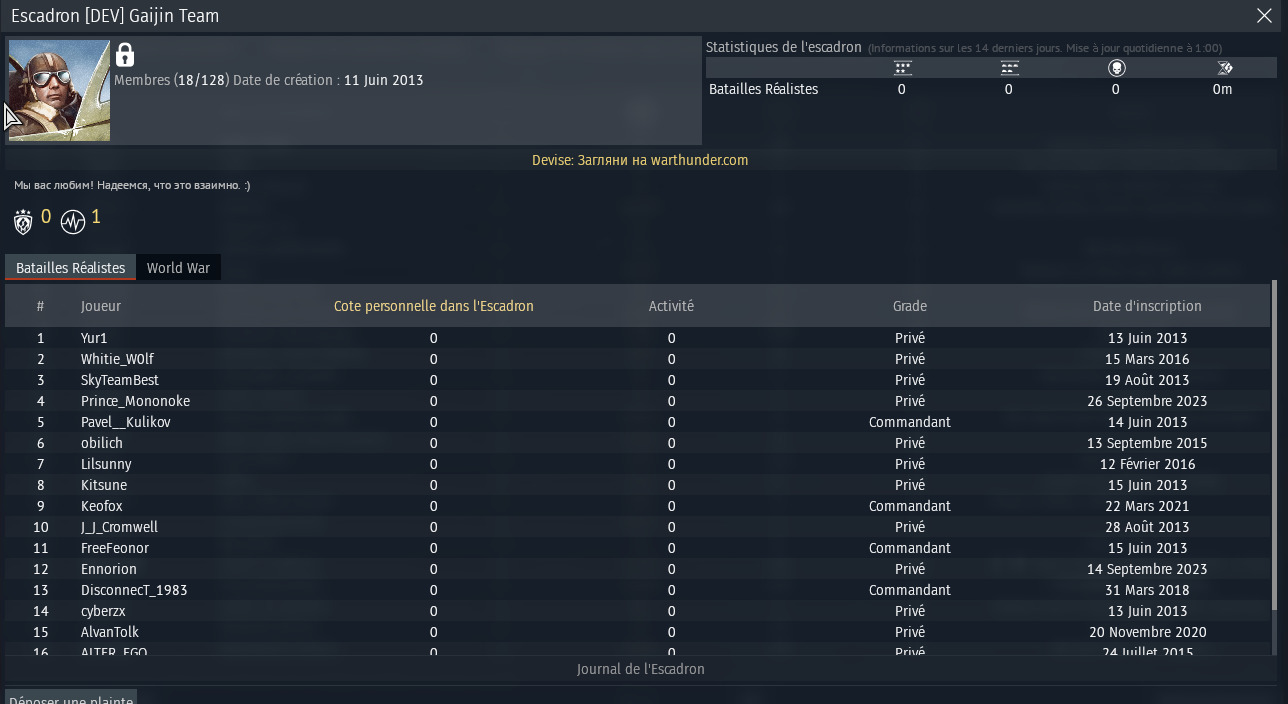This screenshot has height=704, width=1288.
Task: Sort the member list by Activité
Action: pos(671,306)
